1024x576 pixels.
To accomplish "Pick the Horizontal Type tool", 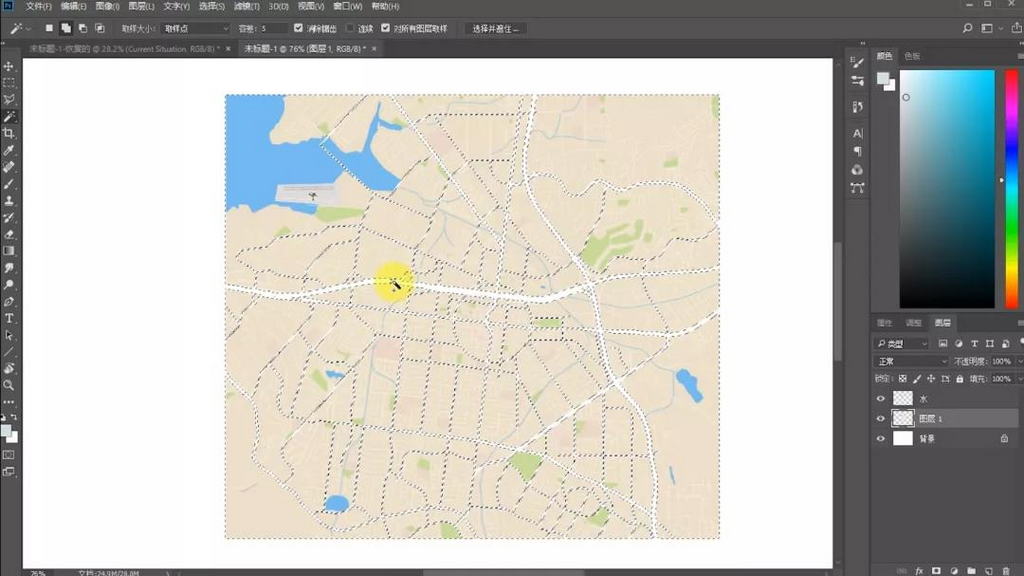I will tap(9, 318).
